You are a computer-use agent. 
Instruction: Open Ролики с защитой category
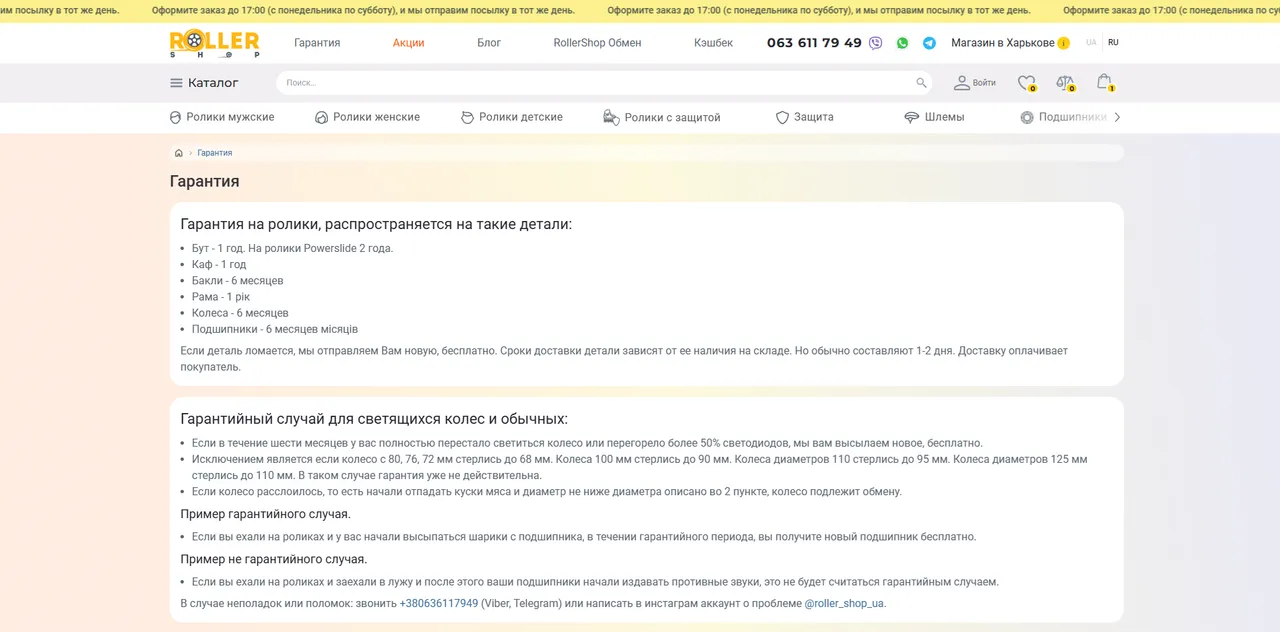pyautogui.click(x=661, y=117)
